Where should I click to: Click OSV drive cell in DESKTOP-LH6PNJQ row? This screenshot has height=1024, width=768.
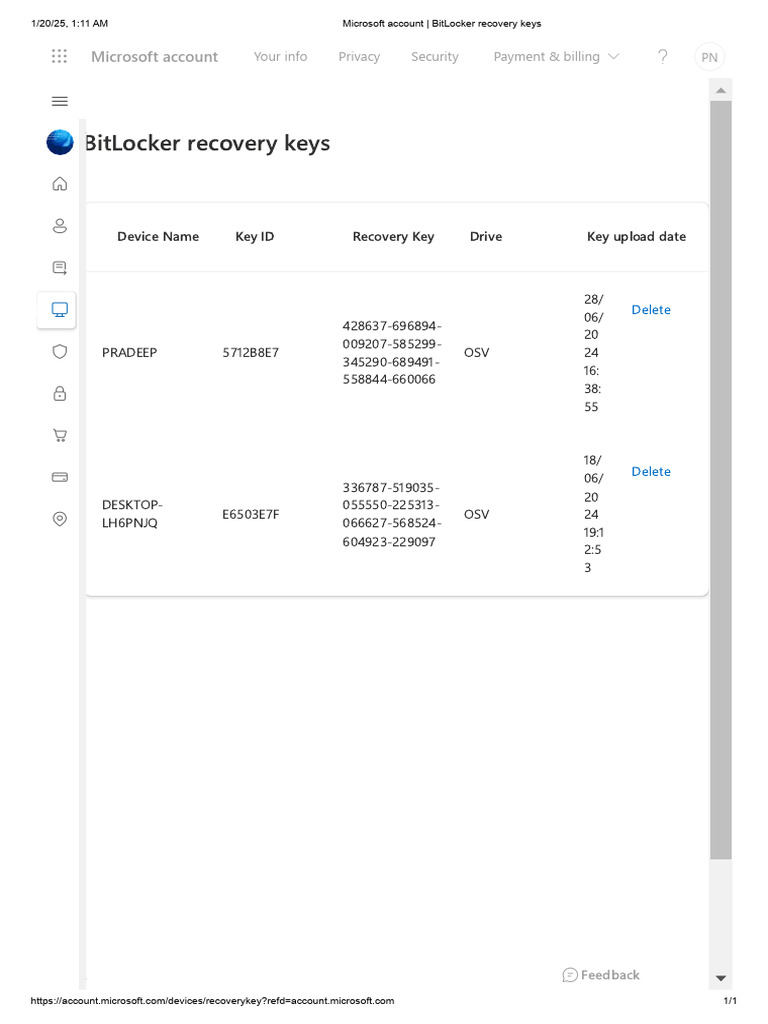(x=477, y=515)
